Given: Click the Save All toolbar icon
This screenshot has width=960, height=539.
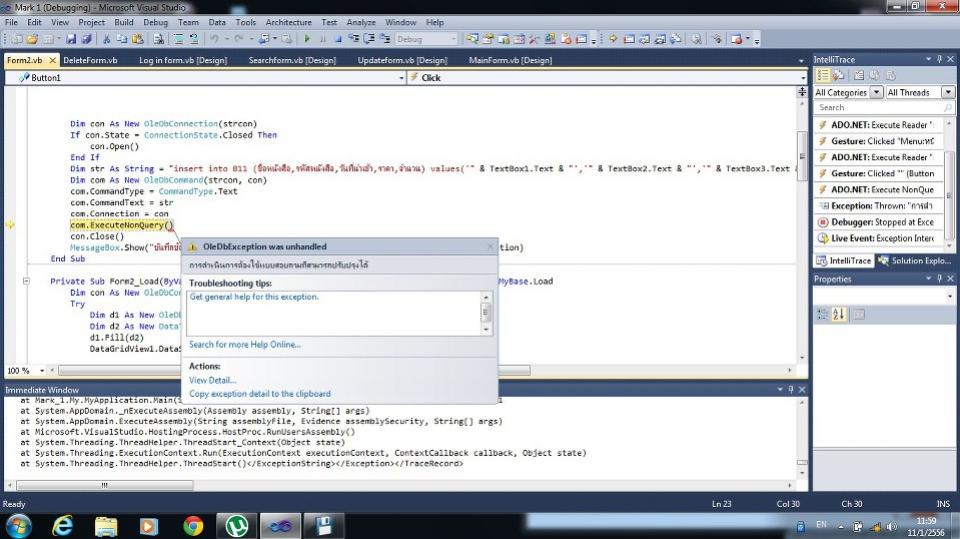Looking at the screenshot, I should click(x=86, y=39).
